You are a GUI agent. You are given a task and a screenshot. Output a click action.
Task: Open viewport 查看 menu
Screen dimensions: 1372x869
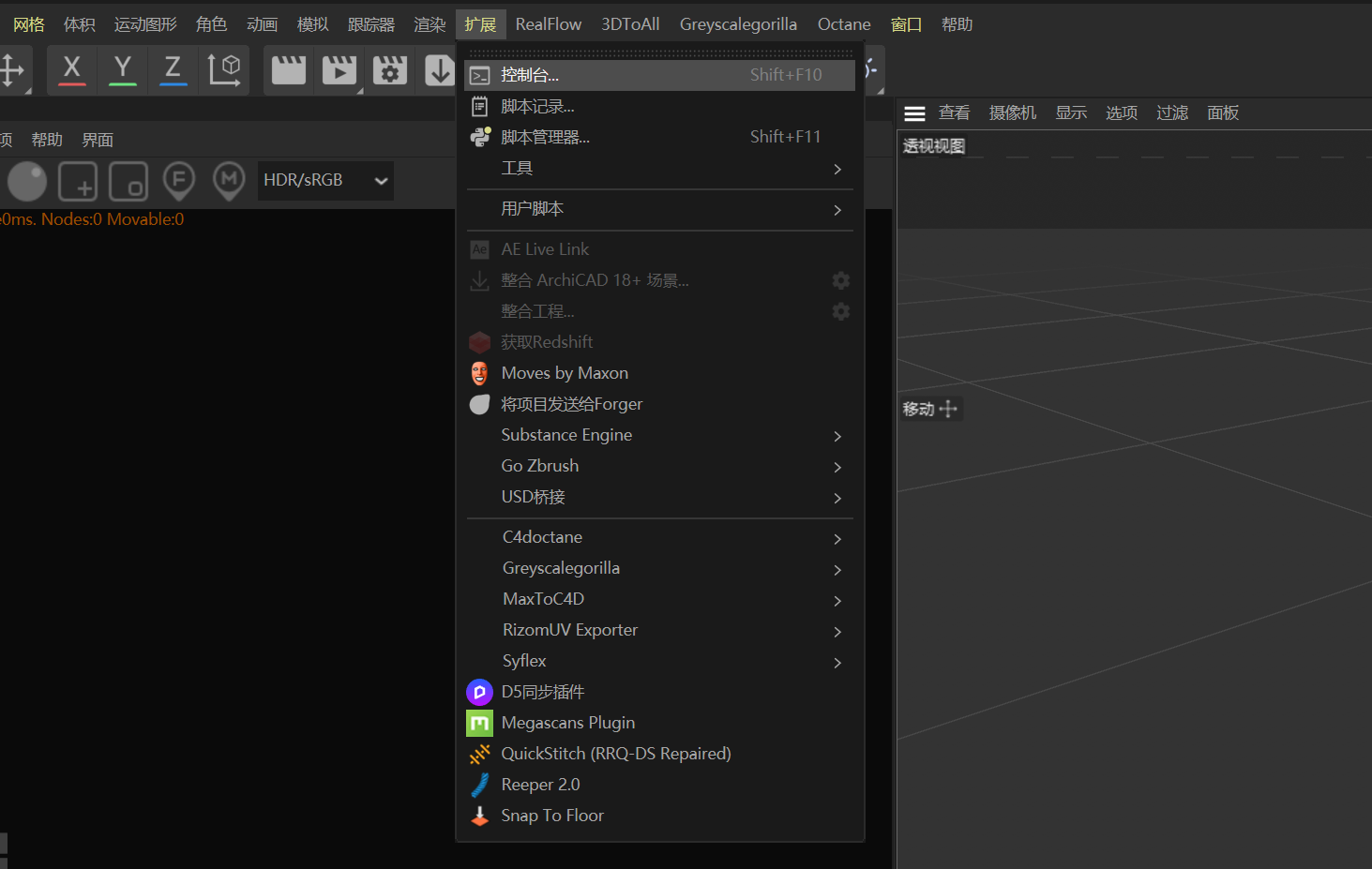tap(955, 113)
